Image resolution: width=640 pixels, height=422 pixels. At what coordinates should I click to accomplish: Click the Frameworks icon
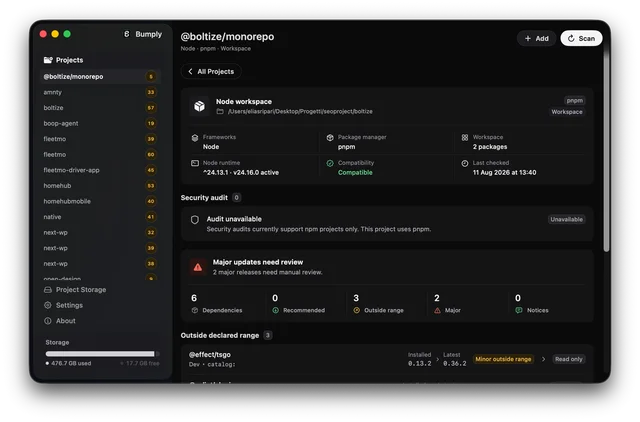(195, 138)
